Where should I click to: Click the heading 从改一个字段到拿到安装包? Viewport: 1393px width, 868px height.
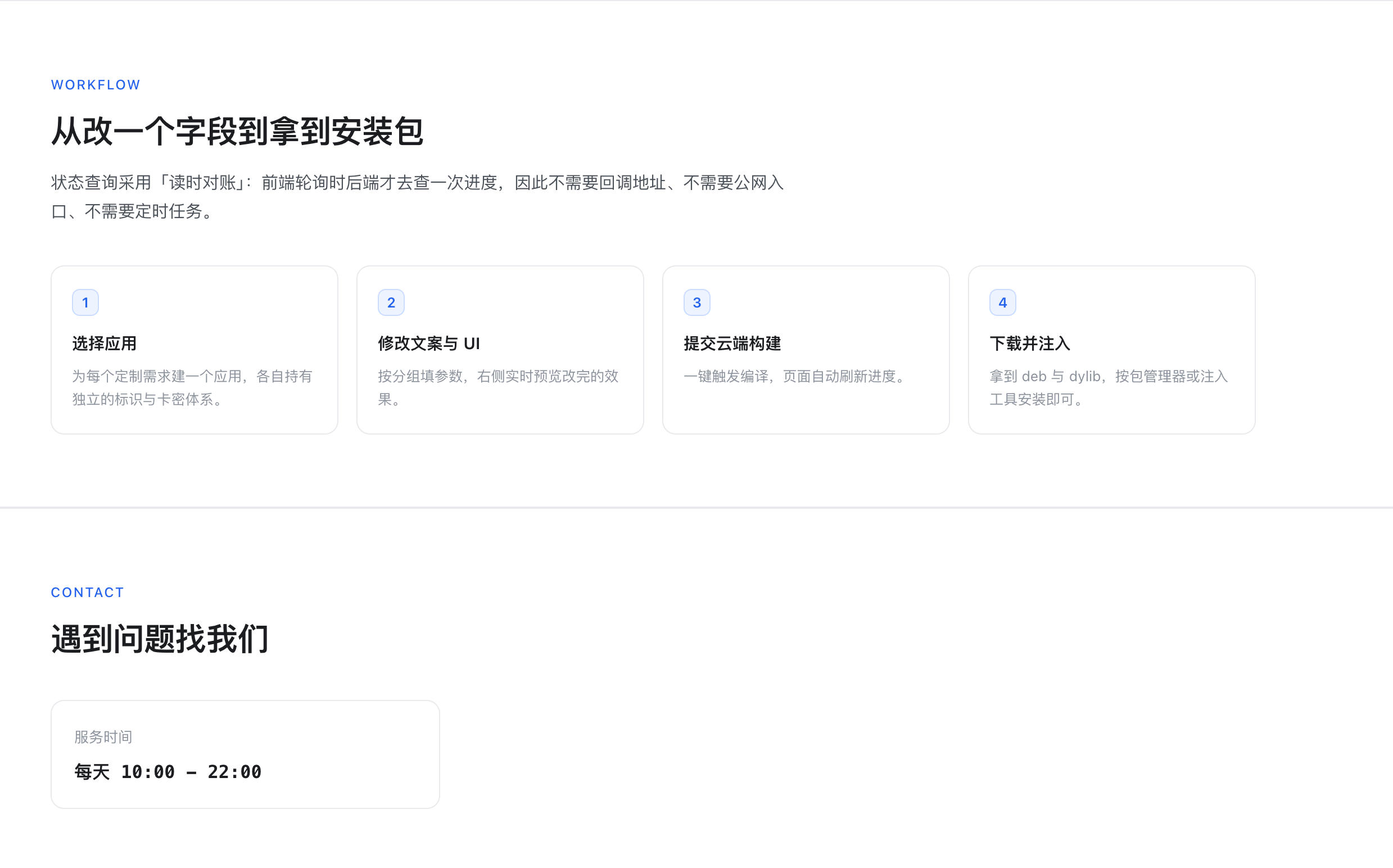pos(237,132)
